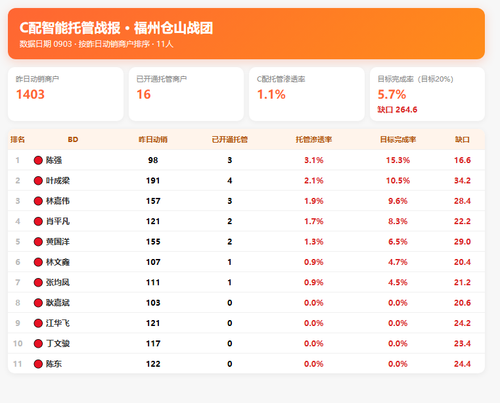Click the 昨日动销 column header

153,139
